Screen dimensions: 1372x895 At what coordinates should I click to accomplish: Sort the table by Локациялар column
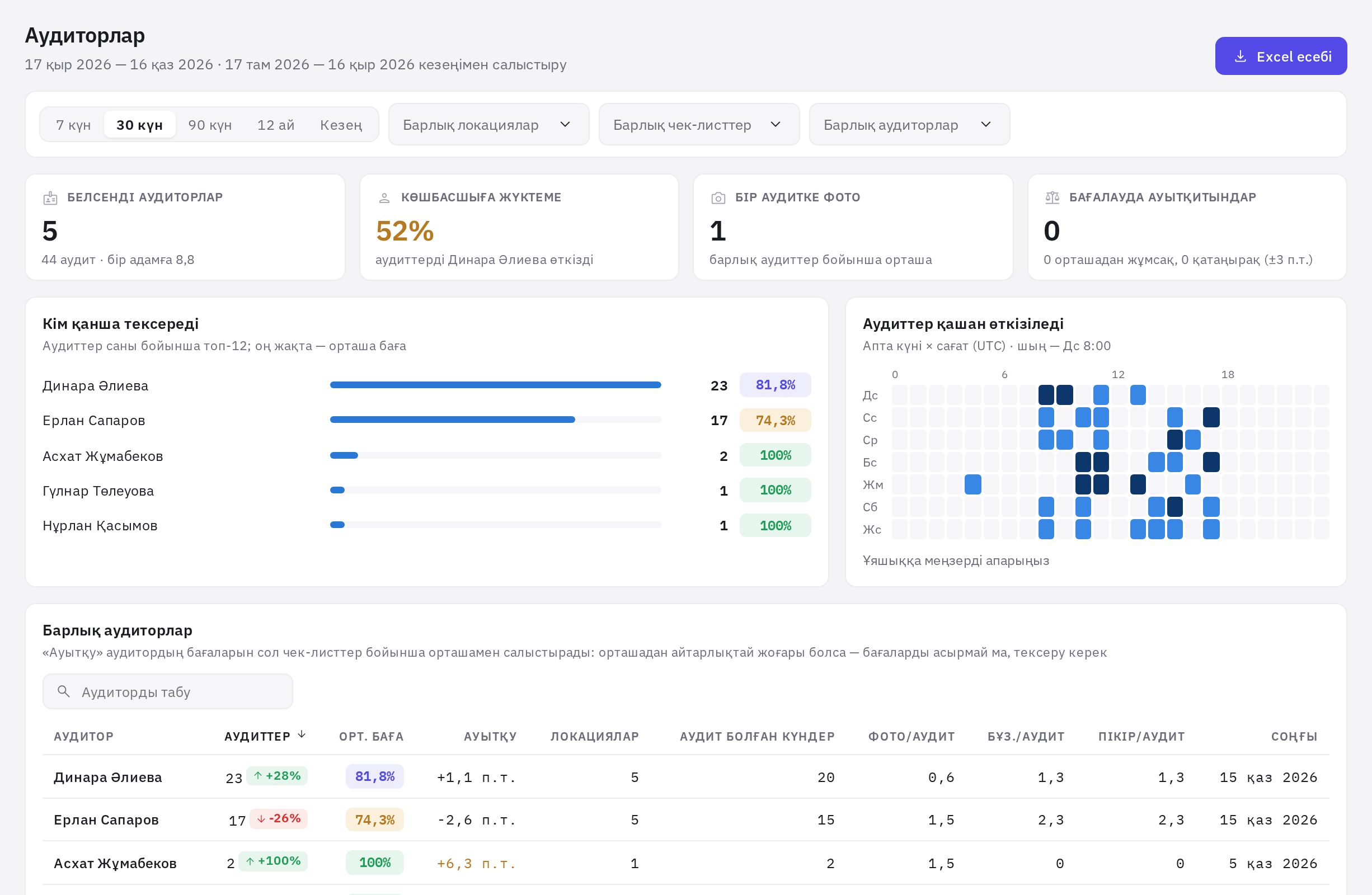pyautogui.click(x=594, y=737)
